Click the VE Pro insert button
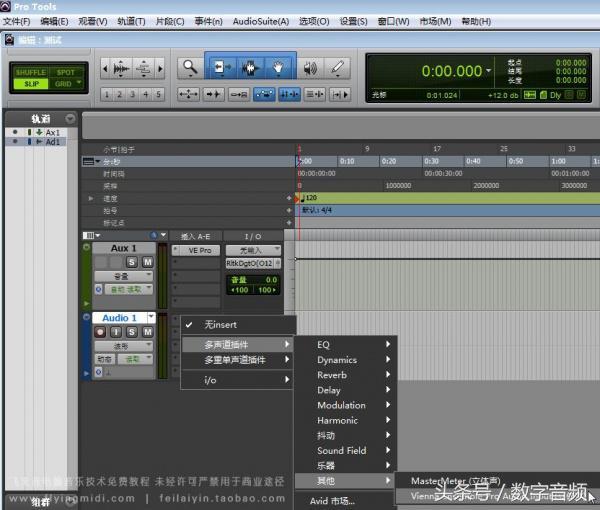Image resolution: width=600 pixels, height=510 pixels. click(x=200, y=250)
